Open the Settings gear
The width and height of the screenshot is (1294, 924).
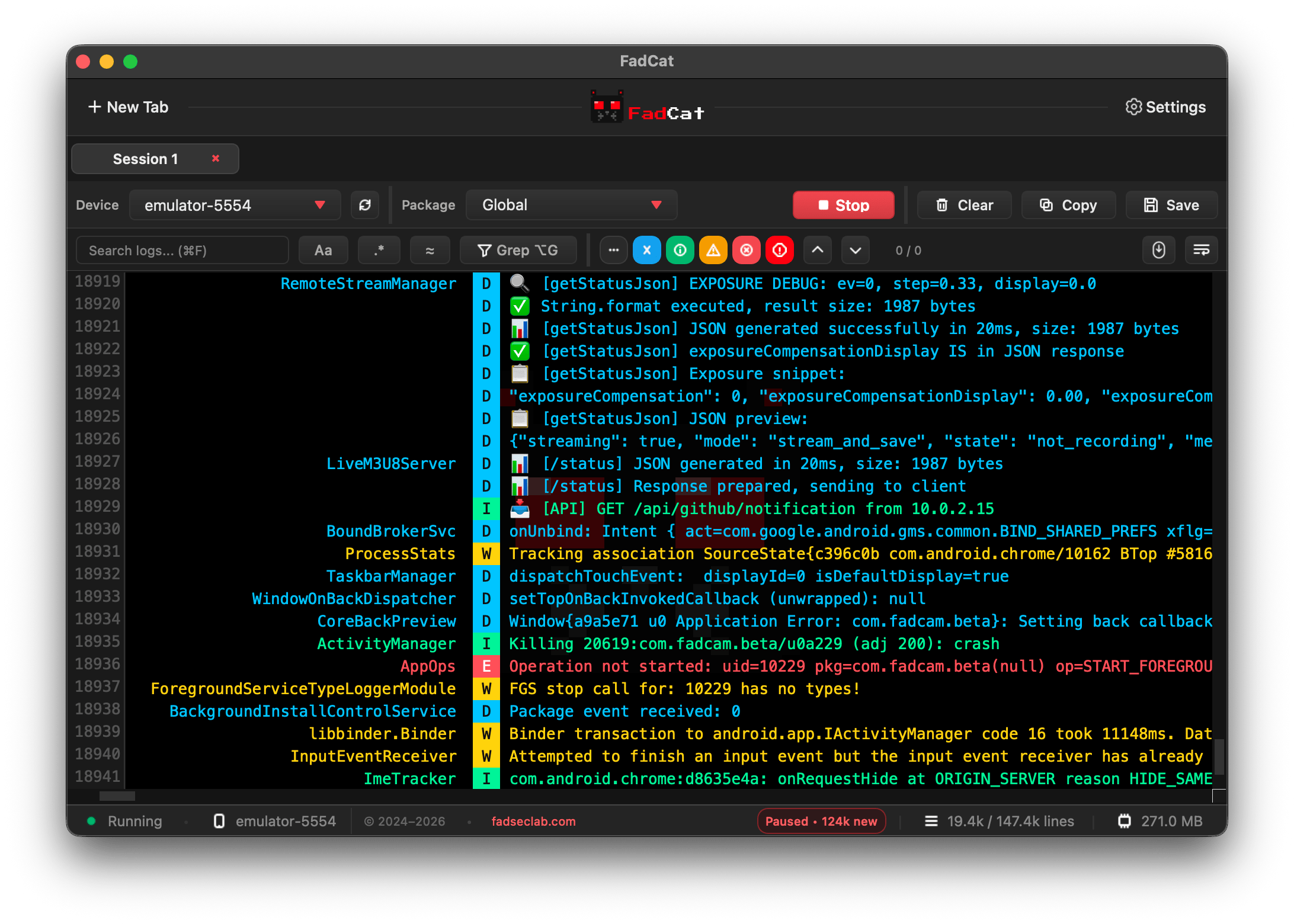[1165, 107]
